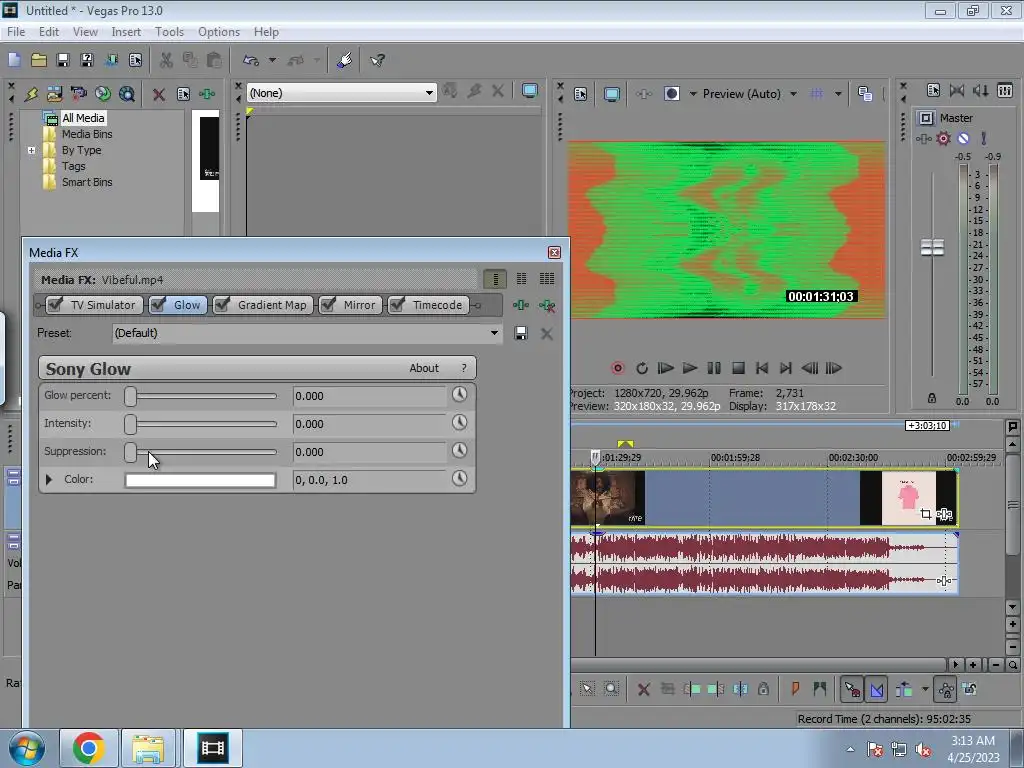Click the Suppression value field
The image size is (1024, 768).
click(370, 452)
